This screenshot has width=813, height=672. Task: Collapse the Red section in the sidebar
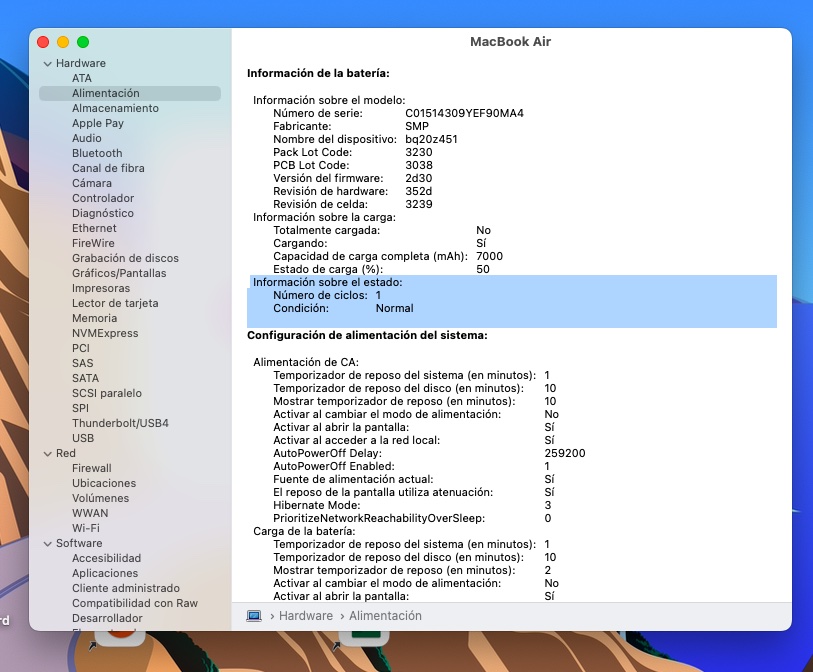47,454
